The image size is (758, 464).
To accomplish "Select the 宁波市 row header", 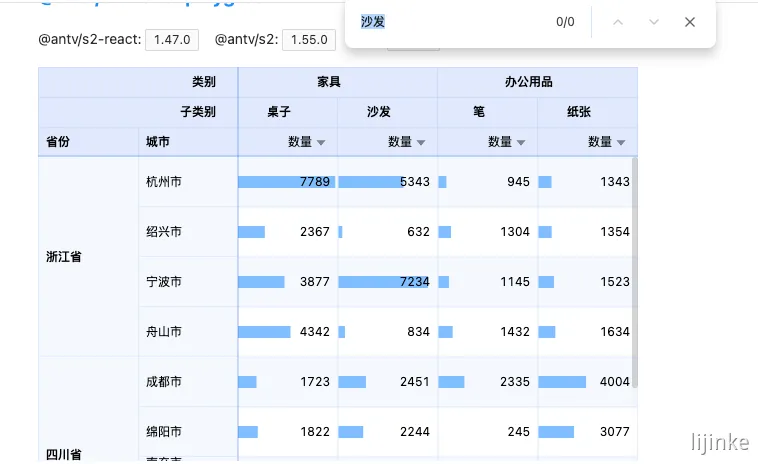I will pos(188,282).
